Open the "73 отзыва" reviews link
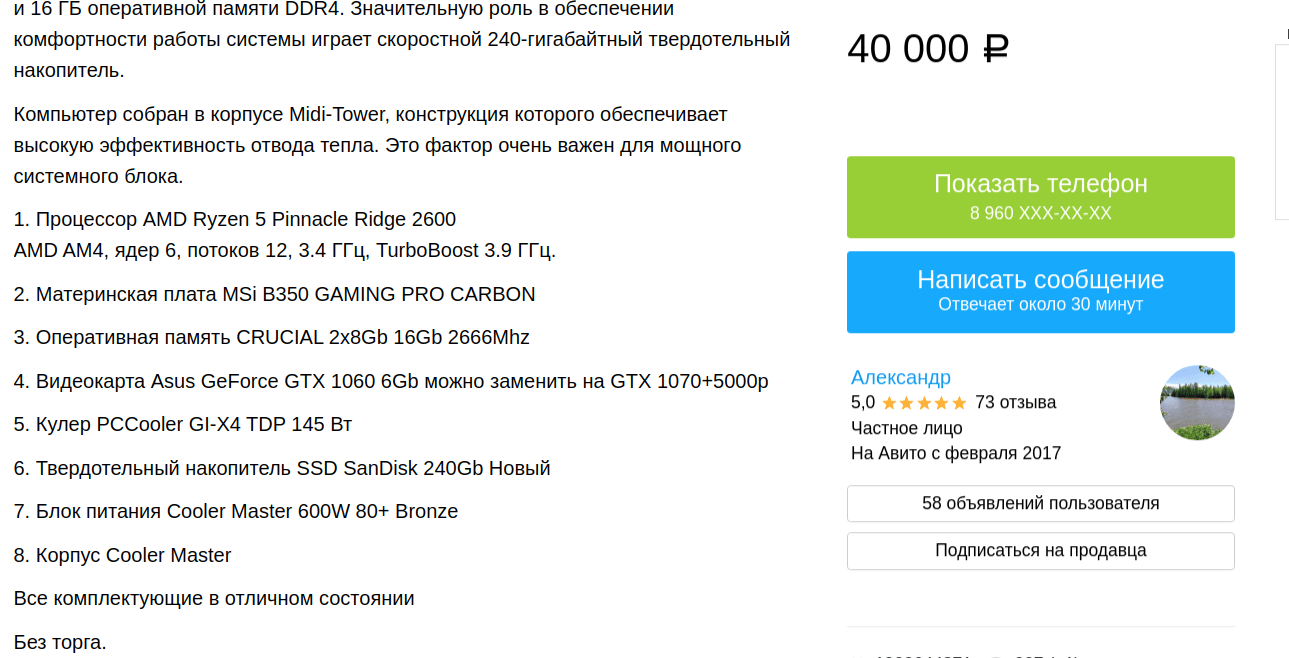This screenshot has height=658, width=1289. pos(1015,403)
